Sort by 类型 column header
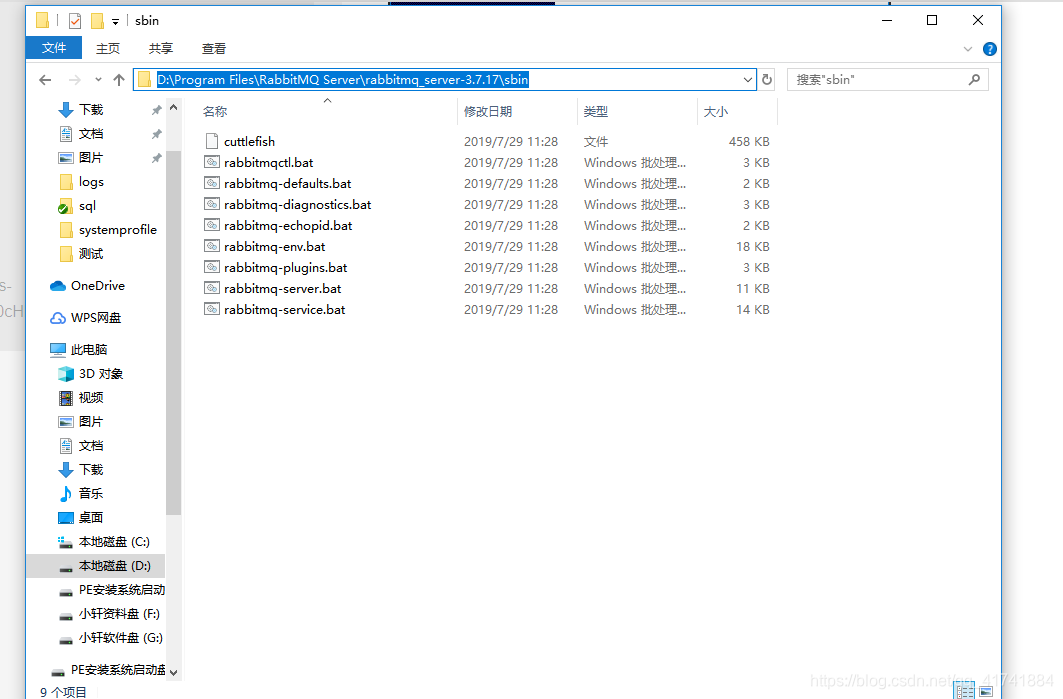The image size is (1063, 699). (x=595, y=112)
